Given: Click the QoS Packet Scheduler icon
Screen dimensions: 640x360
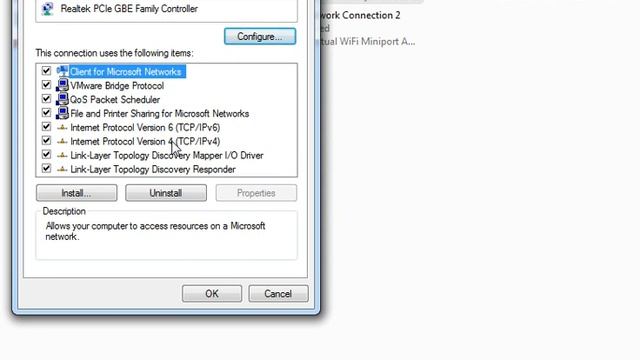Looking at the screenshot, I should tap(62, 99).
